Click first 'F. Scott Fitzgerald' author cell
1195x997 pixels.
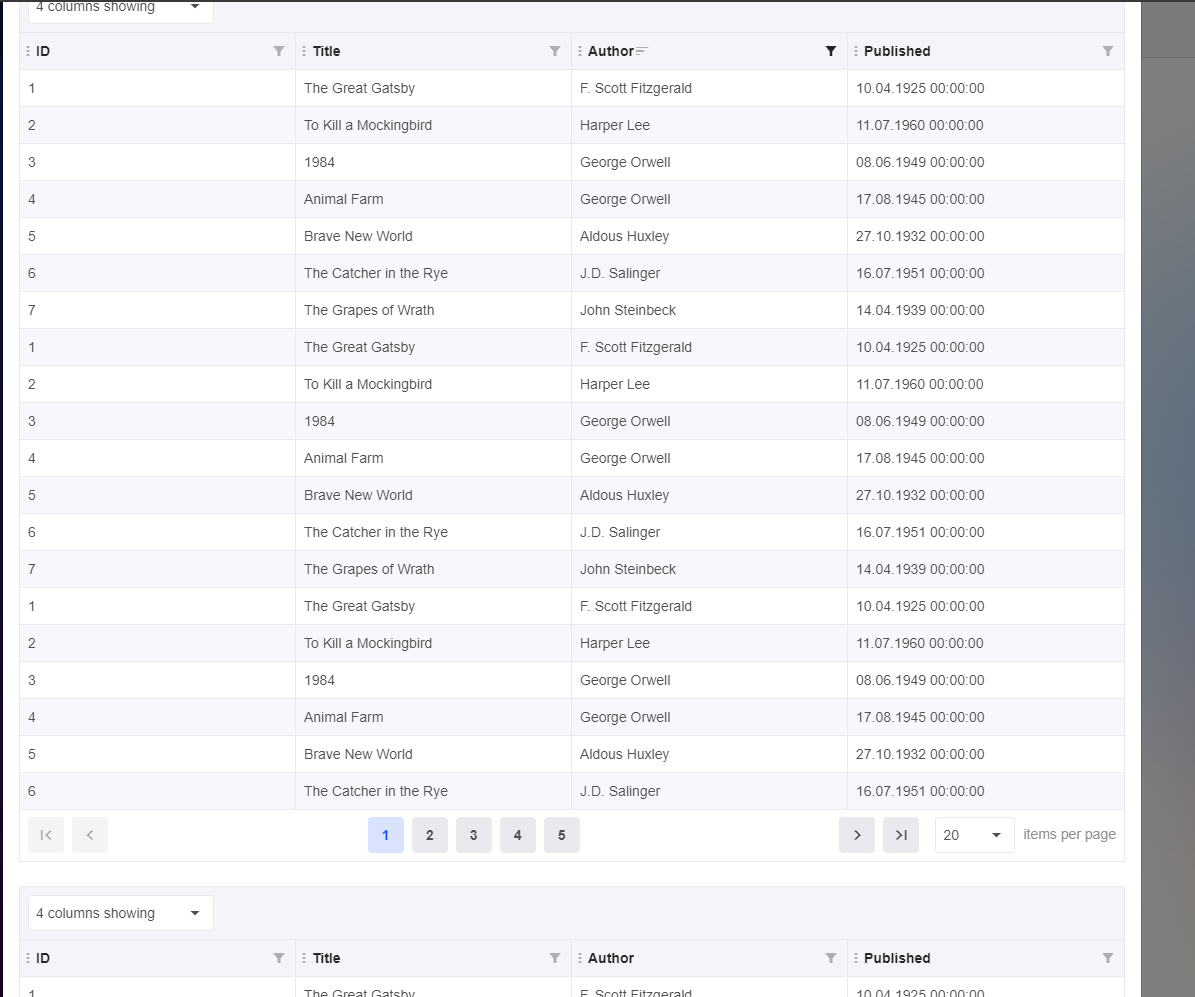pos(710,88)
